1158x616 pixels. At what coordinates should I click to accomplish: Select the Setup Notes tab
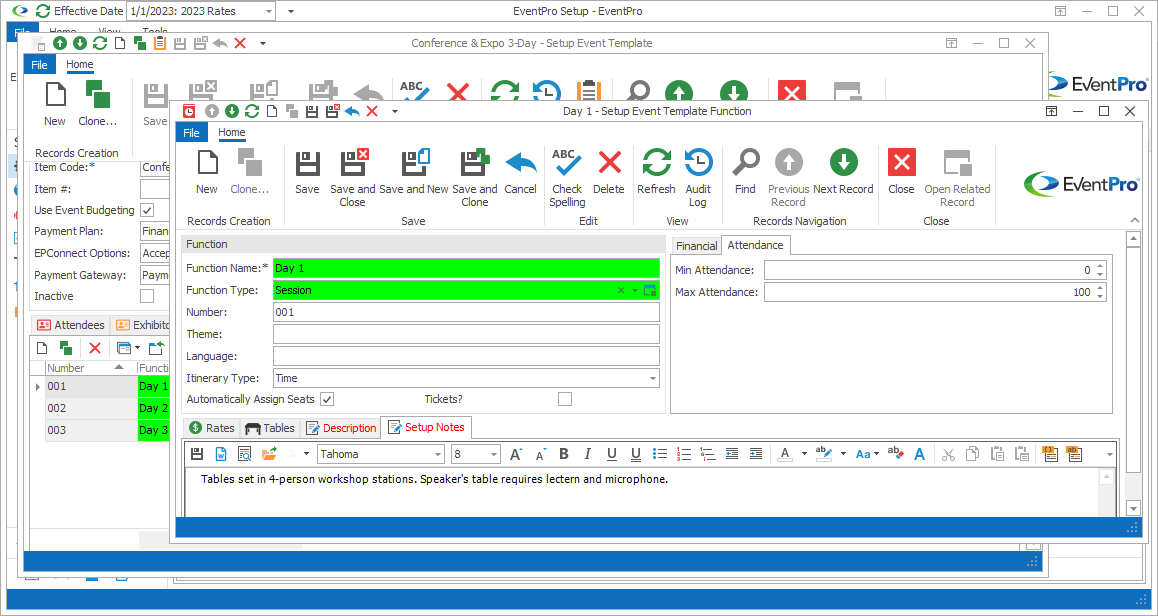point(426,427)
